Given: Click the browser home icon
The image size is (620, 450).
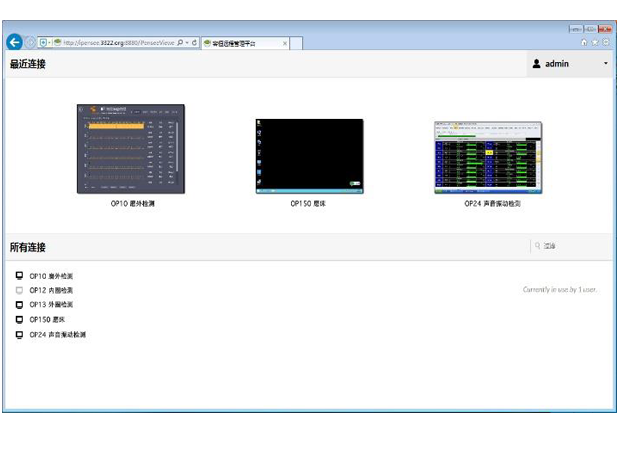Looking at the screenshot, I should pos(584,43).
